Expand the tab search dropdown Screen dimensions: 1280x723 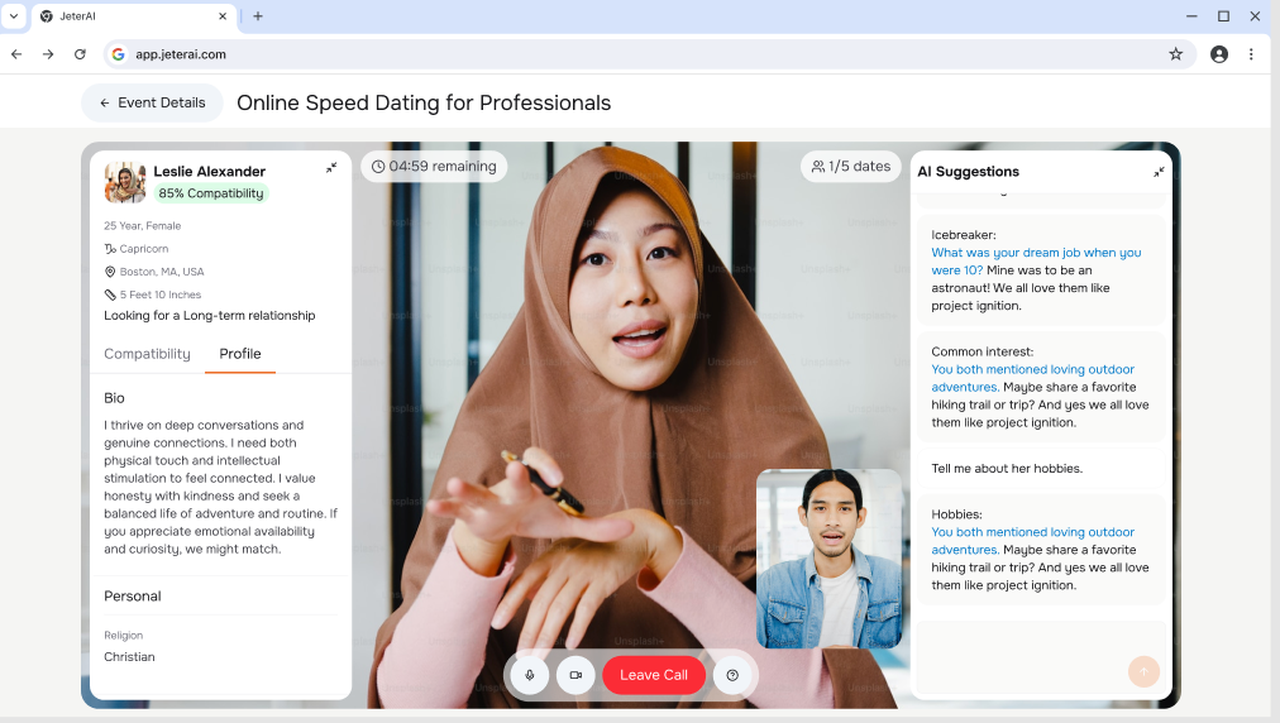coord(14,16)
